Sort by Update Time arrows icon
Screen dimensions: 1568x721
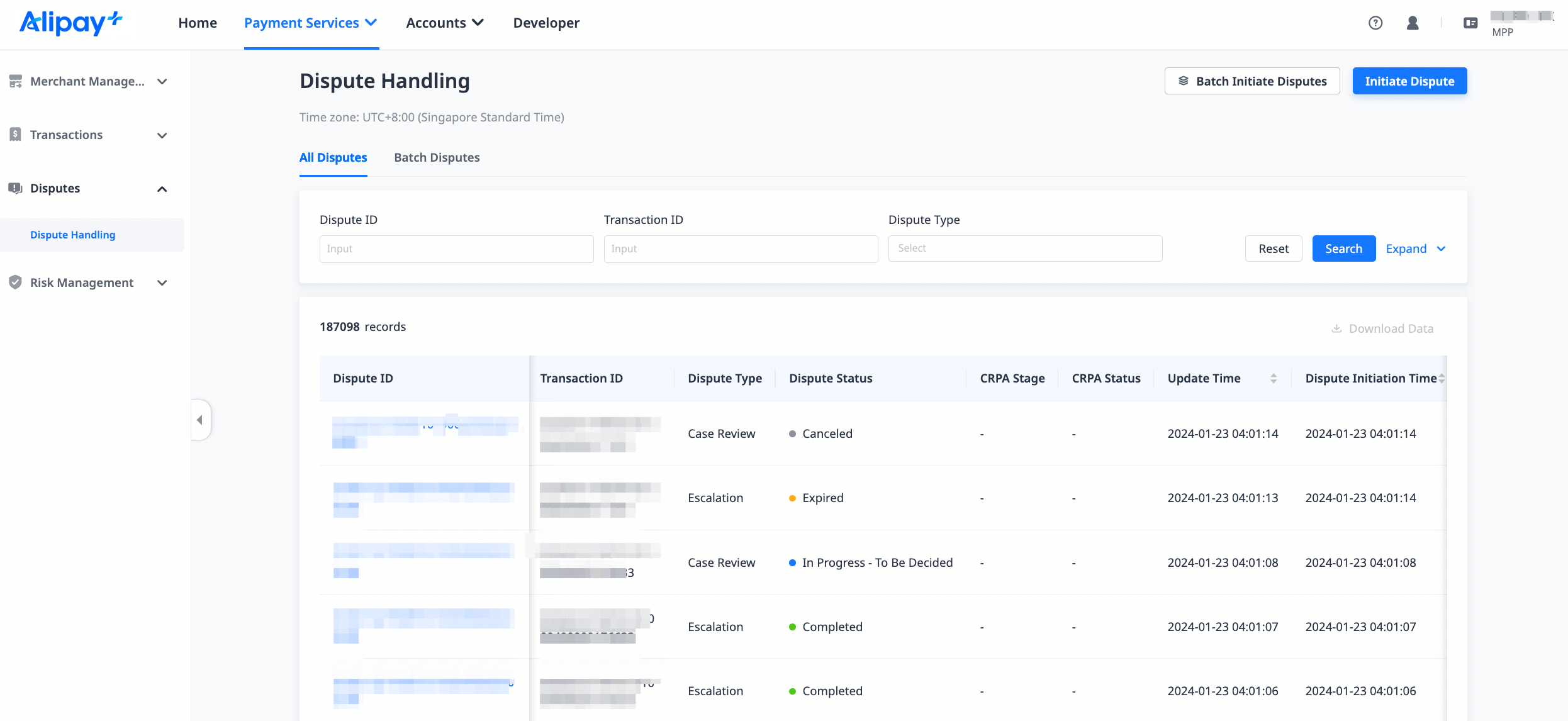pyautogui.click(x=1274, y=378)
